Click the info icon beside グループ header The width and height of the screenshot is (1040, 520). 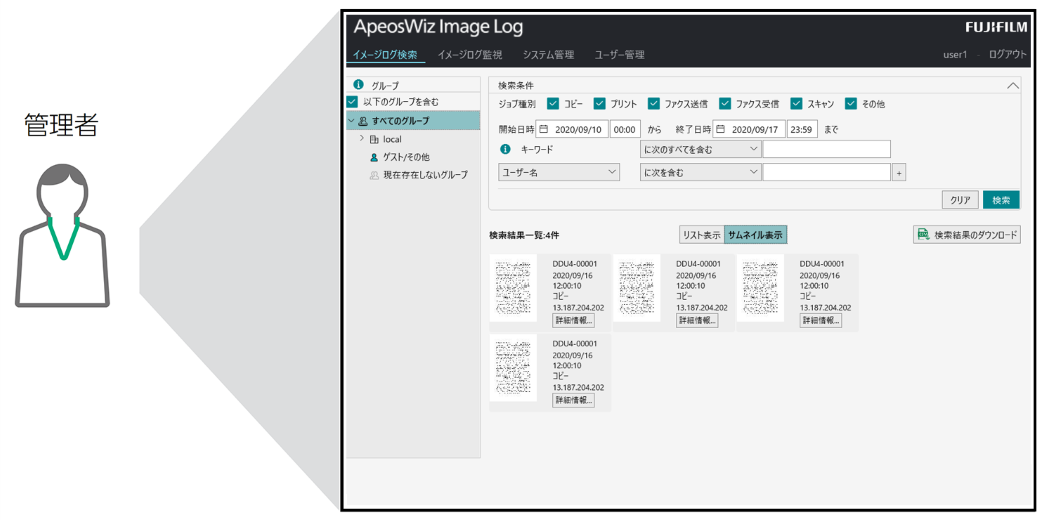359,84
